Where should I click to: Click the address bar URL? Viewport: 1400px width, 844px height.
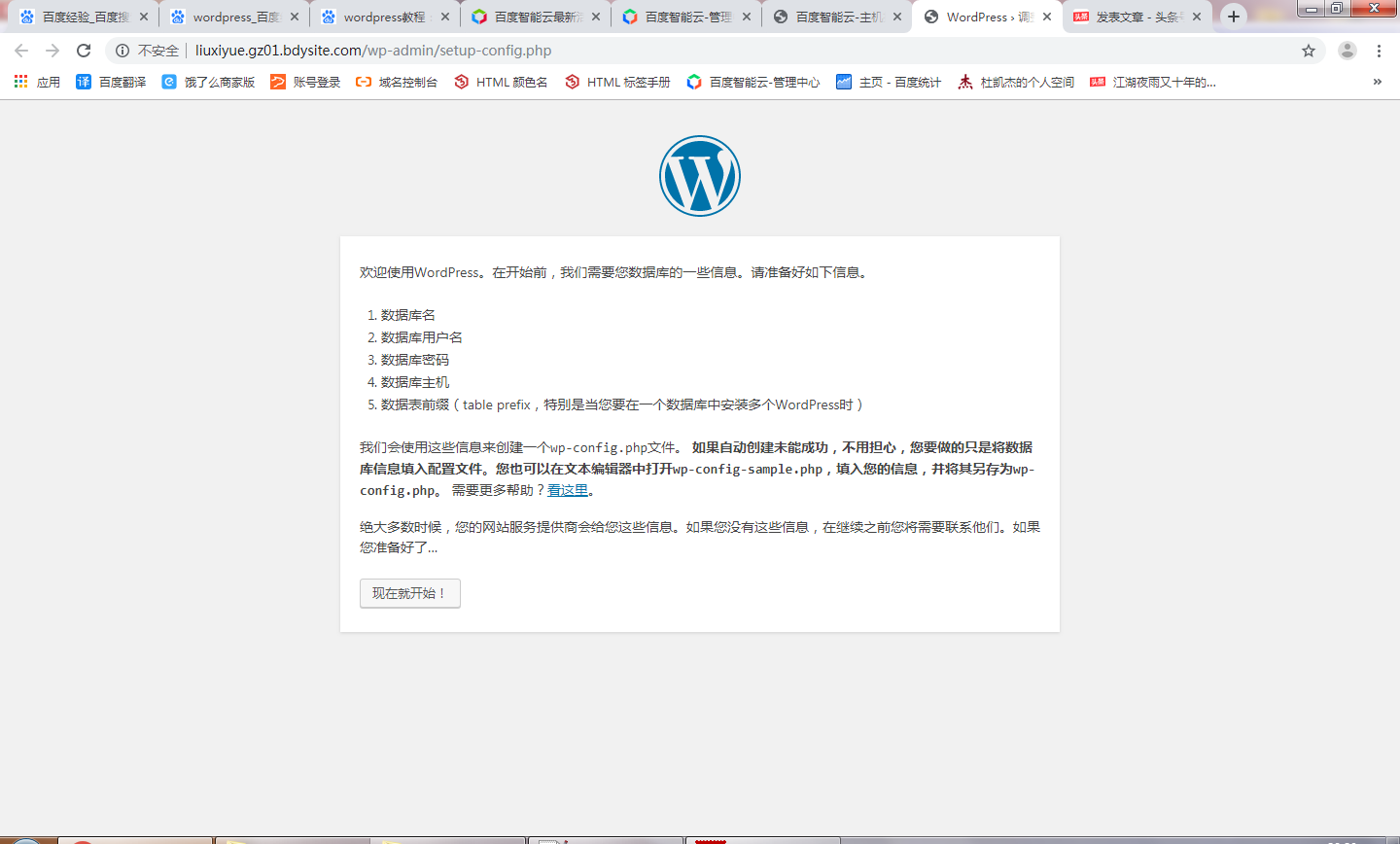pos(373,51)
